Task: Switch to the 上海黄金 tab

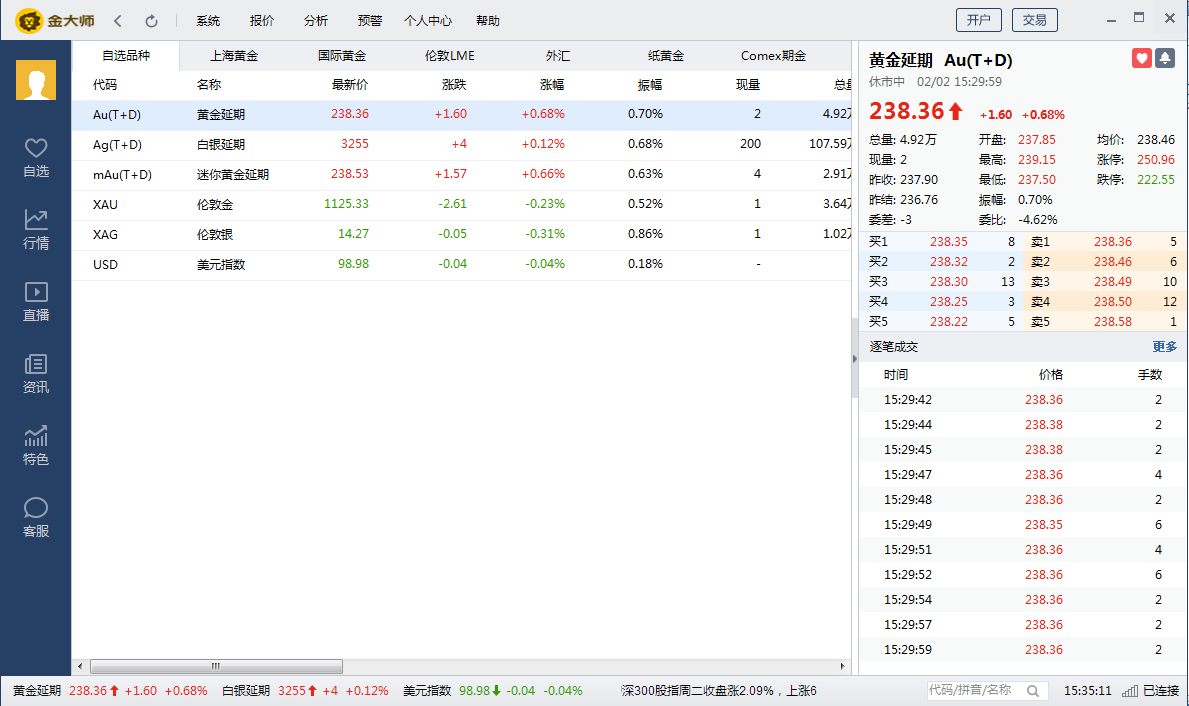Action: 234,55
